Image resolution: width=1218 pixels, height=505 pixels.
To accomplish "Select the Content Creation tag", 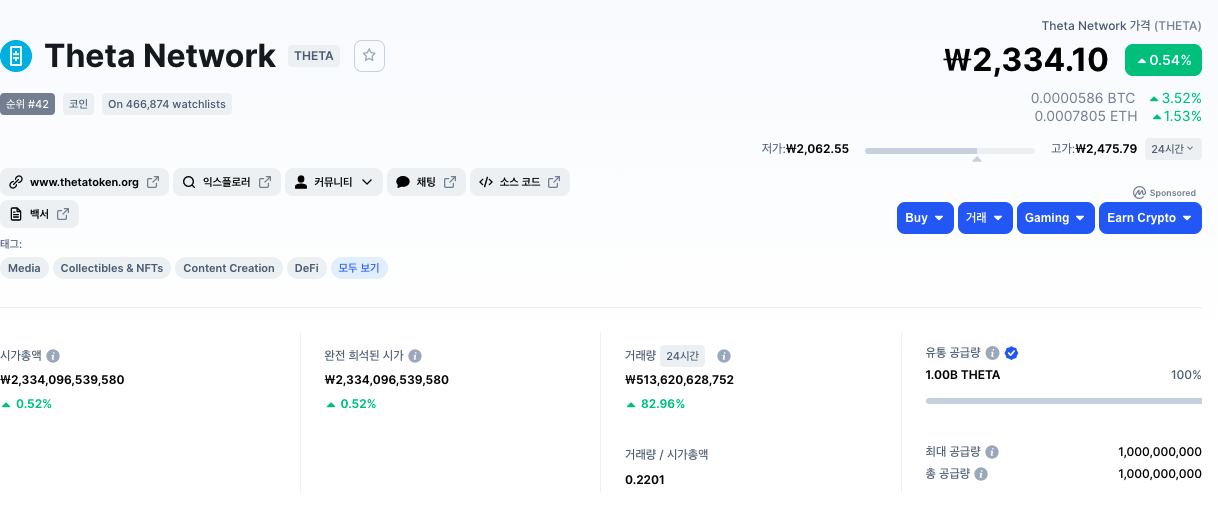I will [x=229, y=268].
